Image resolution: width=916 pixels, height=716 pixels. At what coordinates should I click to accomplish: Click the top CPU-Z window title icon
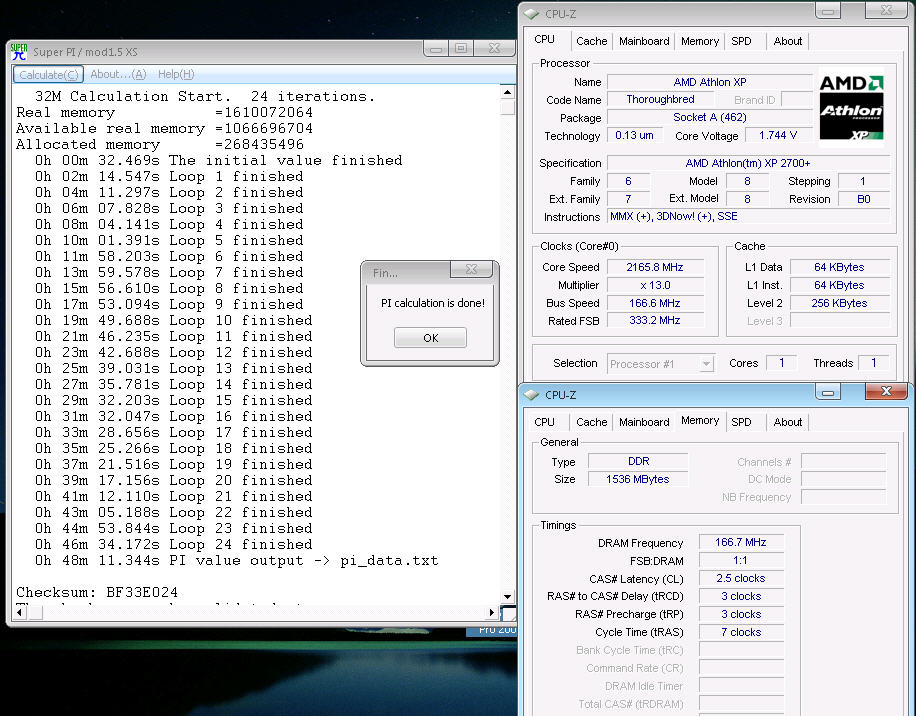click(531, 13)
